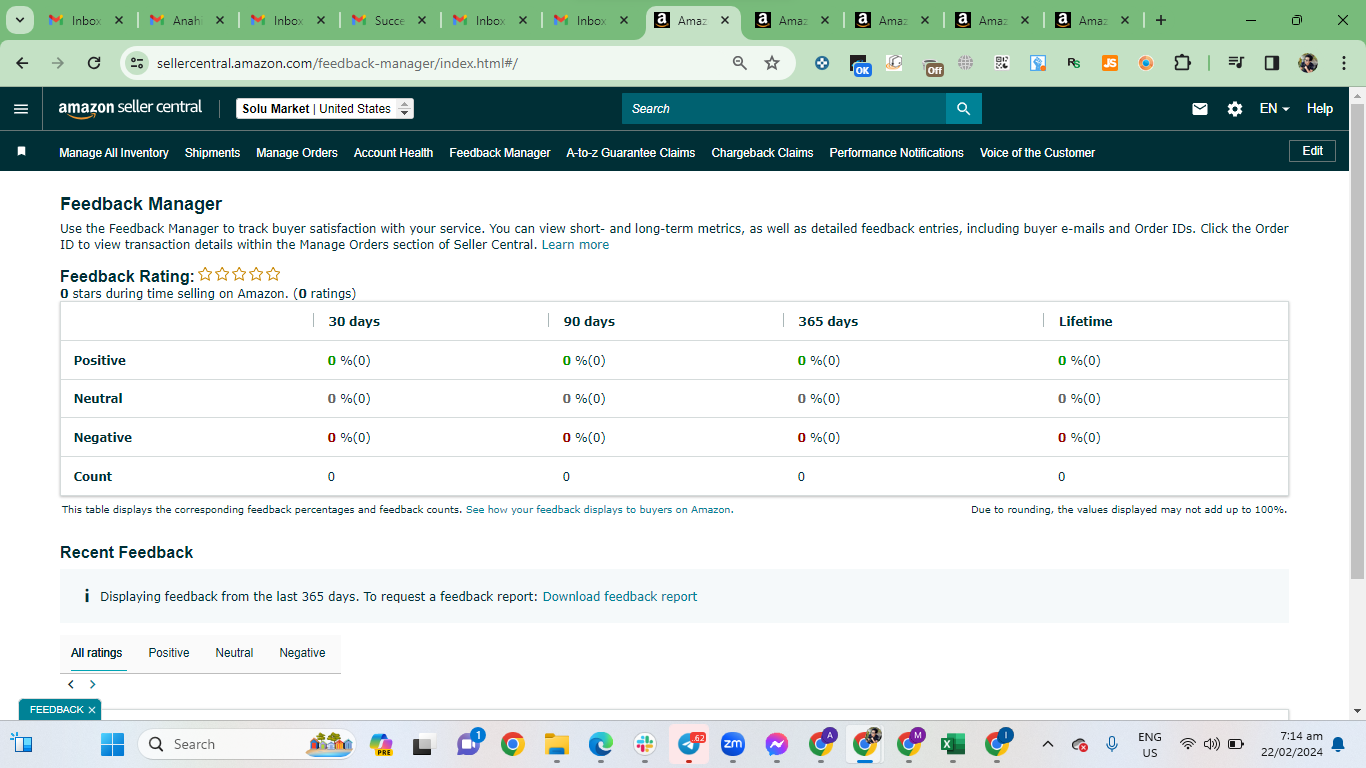Open Excel from the taskbar
The height and width of the screenshot is (768, 1366).
[x=952, y=744]
